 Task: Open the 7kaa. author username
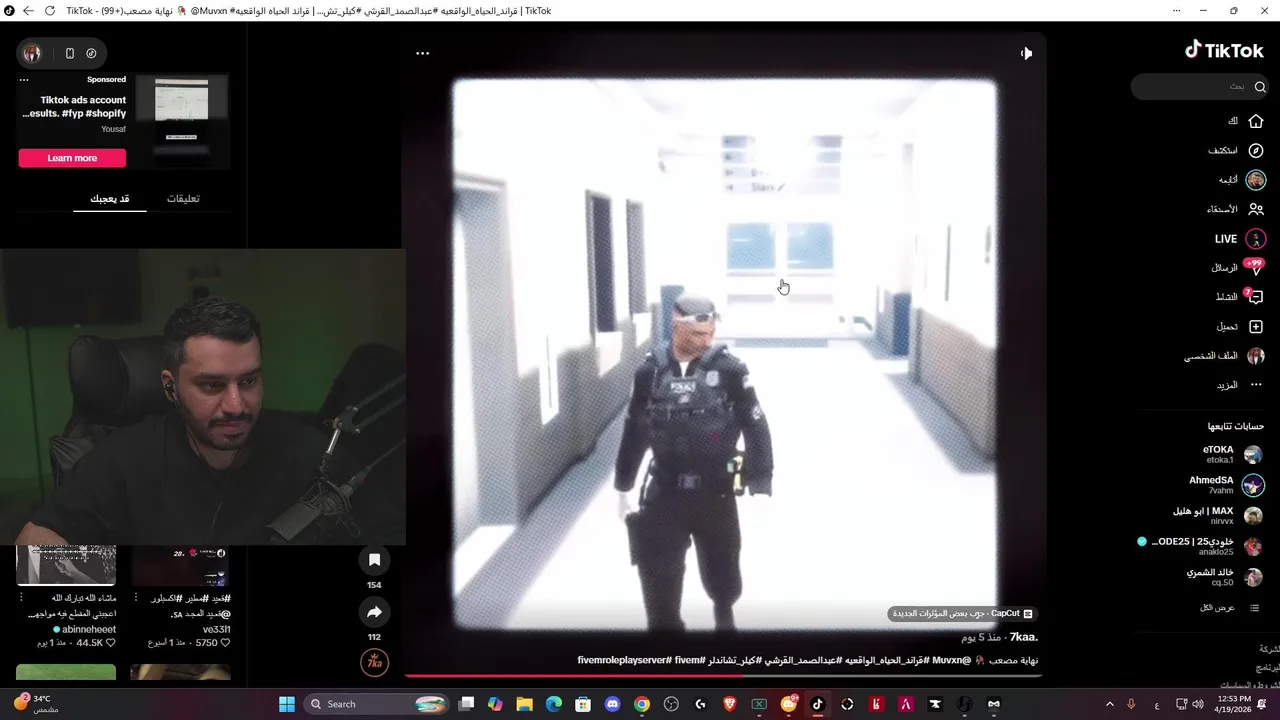(x=1023, y=637)
